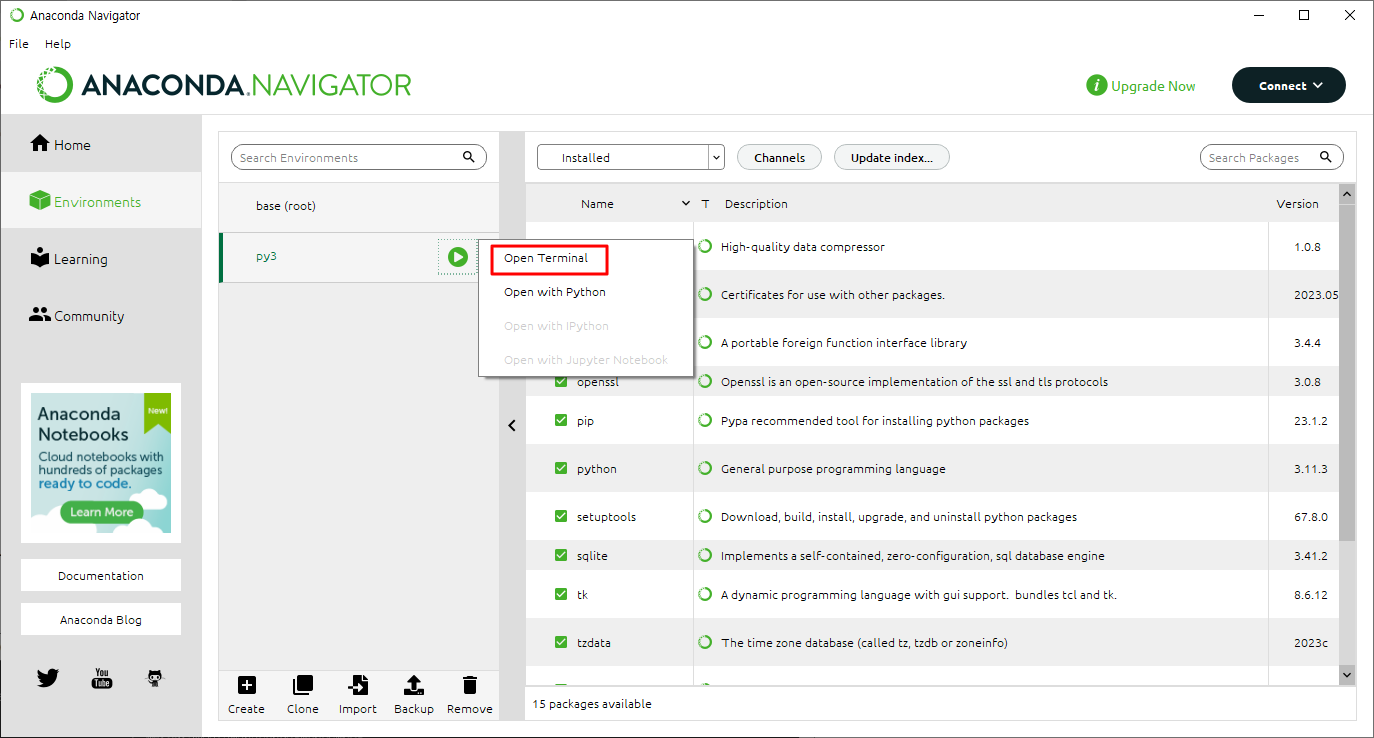Viewport: 1374px width, 738px height.
Task: Click the python version 3.11.3 cell
Action: 1310,469
